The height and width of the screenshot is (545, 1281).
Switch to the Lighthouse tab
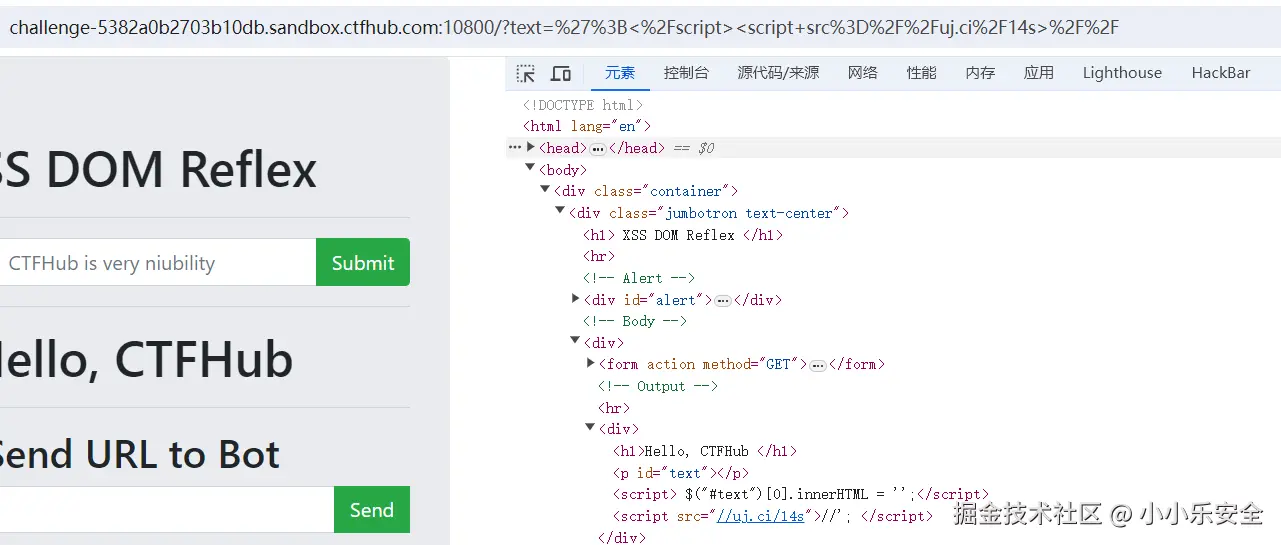(1122, 72)
